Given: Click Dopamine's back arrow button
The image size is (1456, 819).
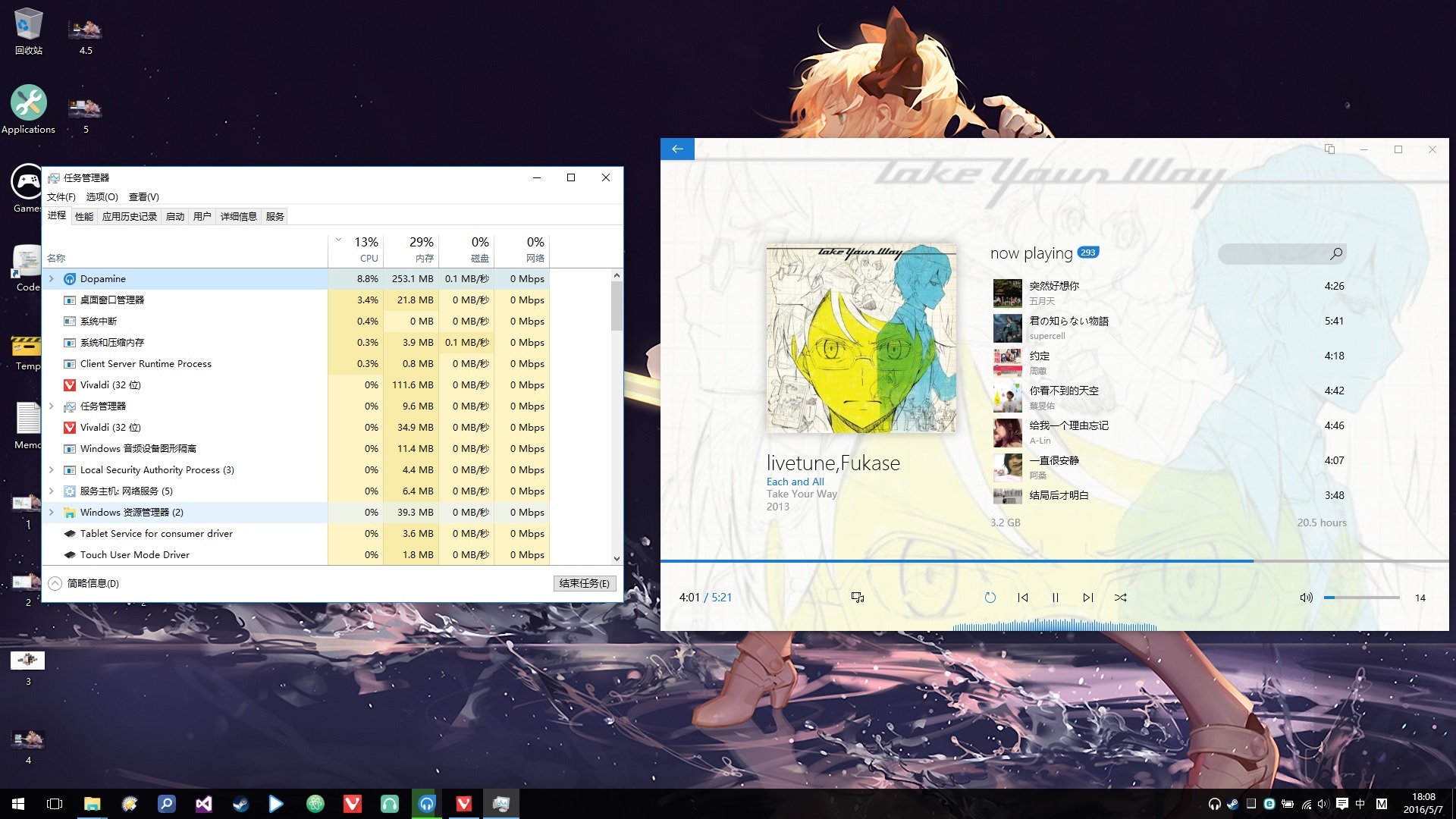Looking at the screenshot, I should pos(677,149).
